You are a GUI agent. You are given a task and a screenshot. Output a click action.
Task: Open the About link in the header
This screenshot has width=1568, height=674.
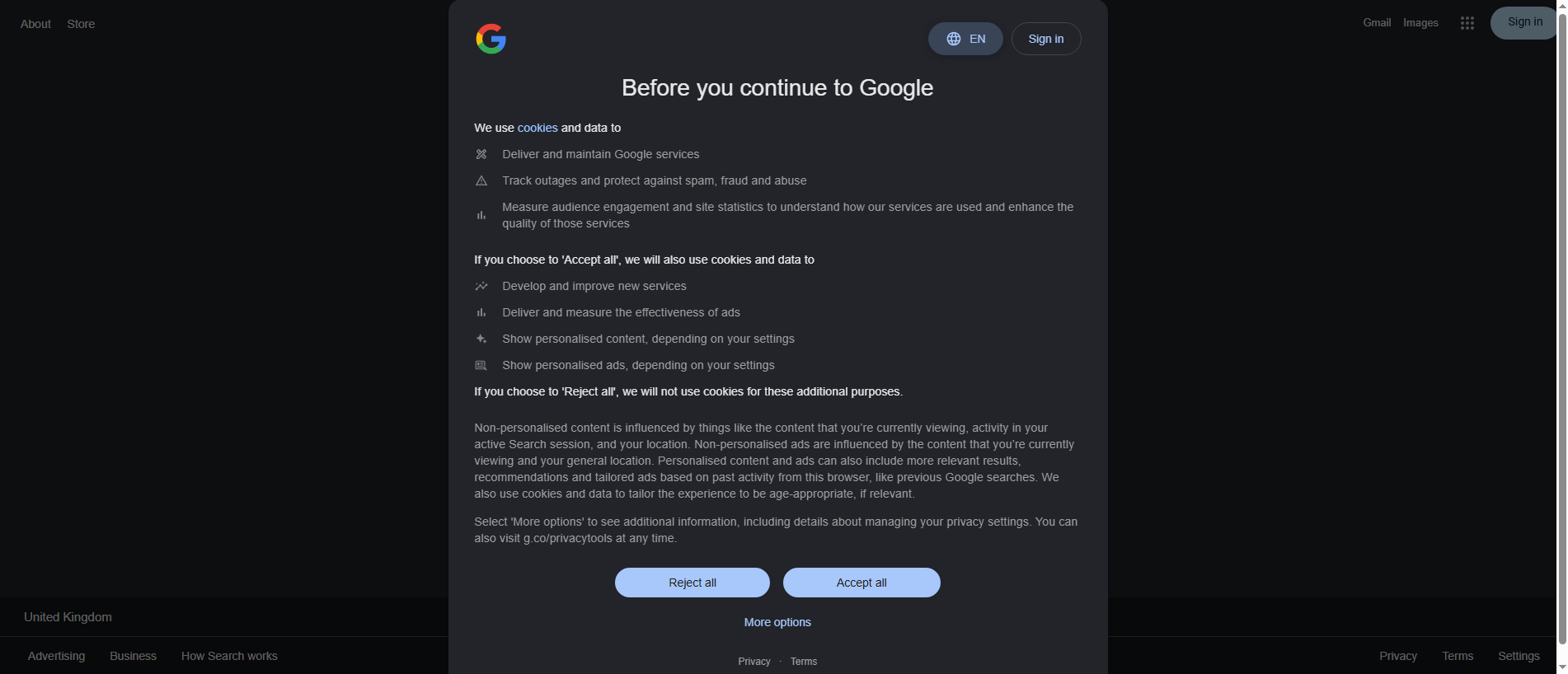tap(35, 24)
